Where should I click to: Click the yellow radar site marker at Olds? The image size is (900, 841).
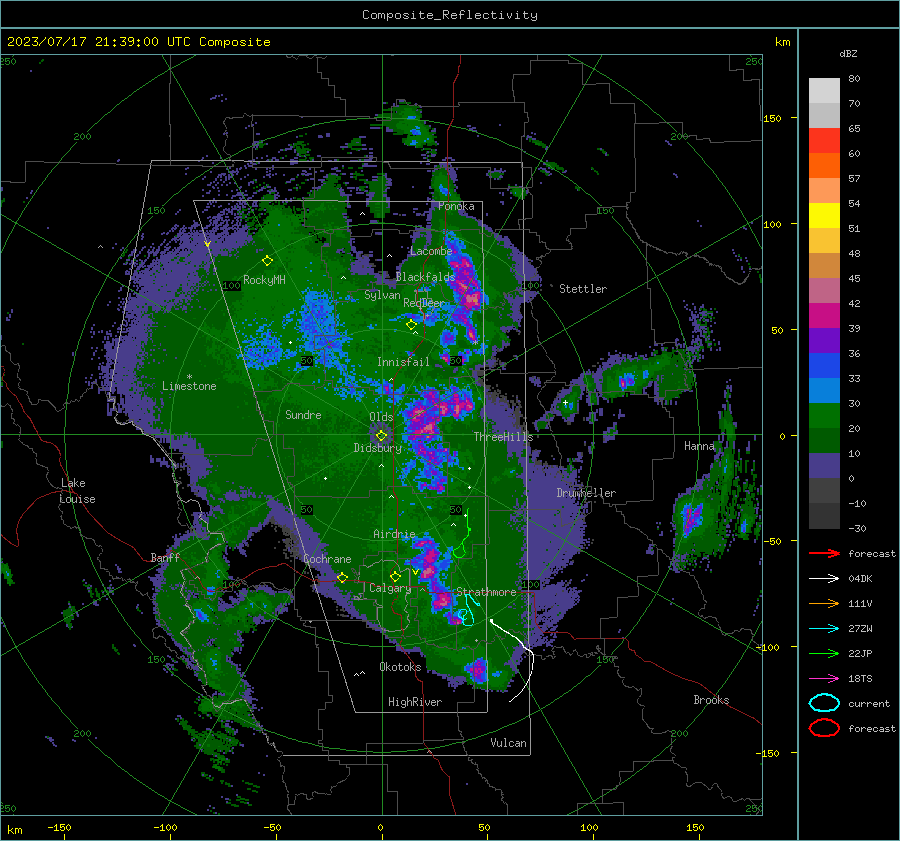tap(381, 436)
